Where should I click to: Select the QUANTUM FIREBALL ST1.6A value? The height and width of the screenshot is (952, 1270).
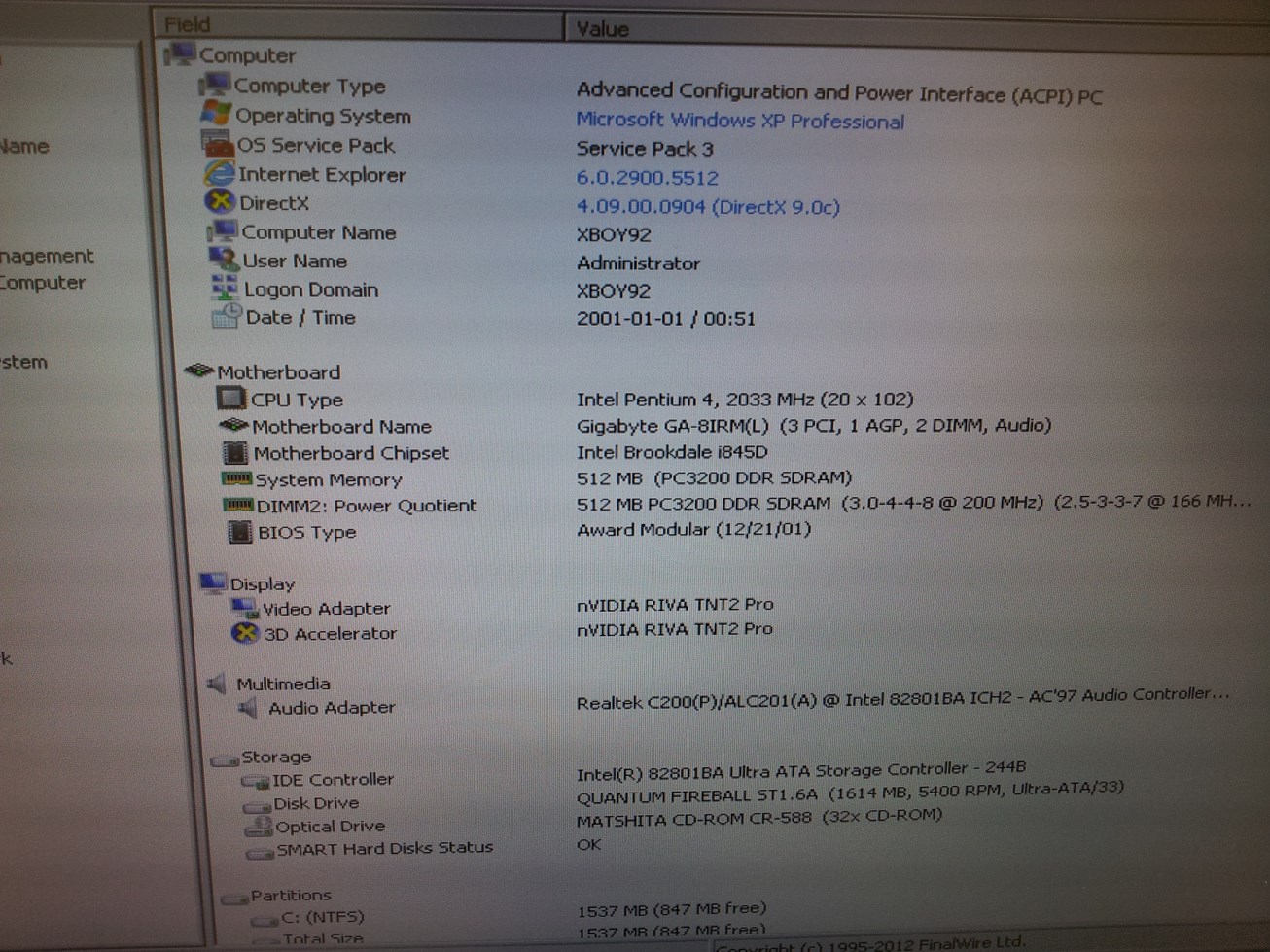[850, 792]
